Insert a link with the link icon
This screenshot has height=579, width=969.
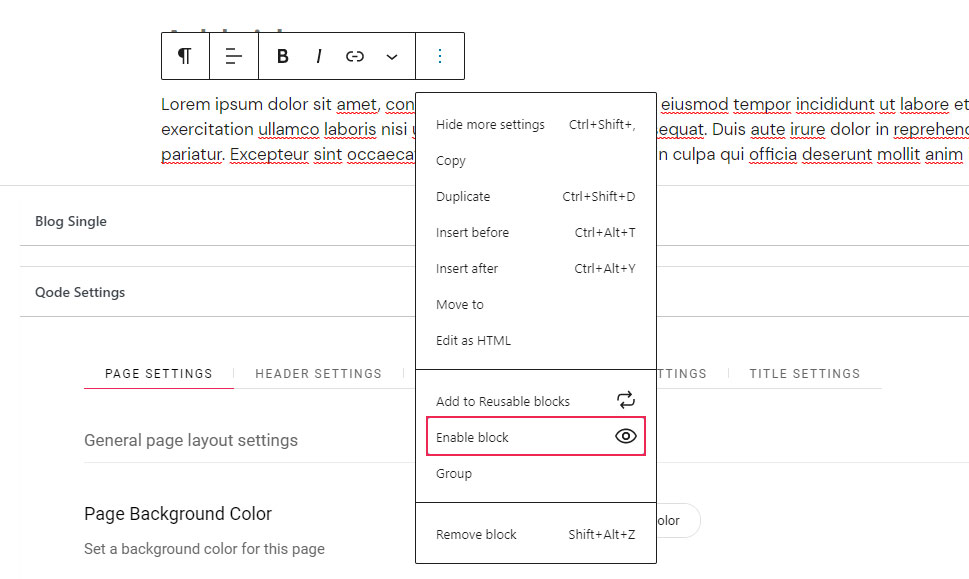click(x=355, y=56)
